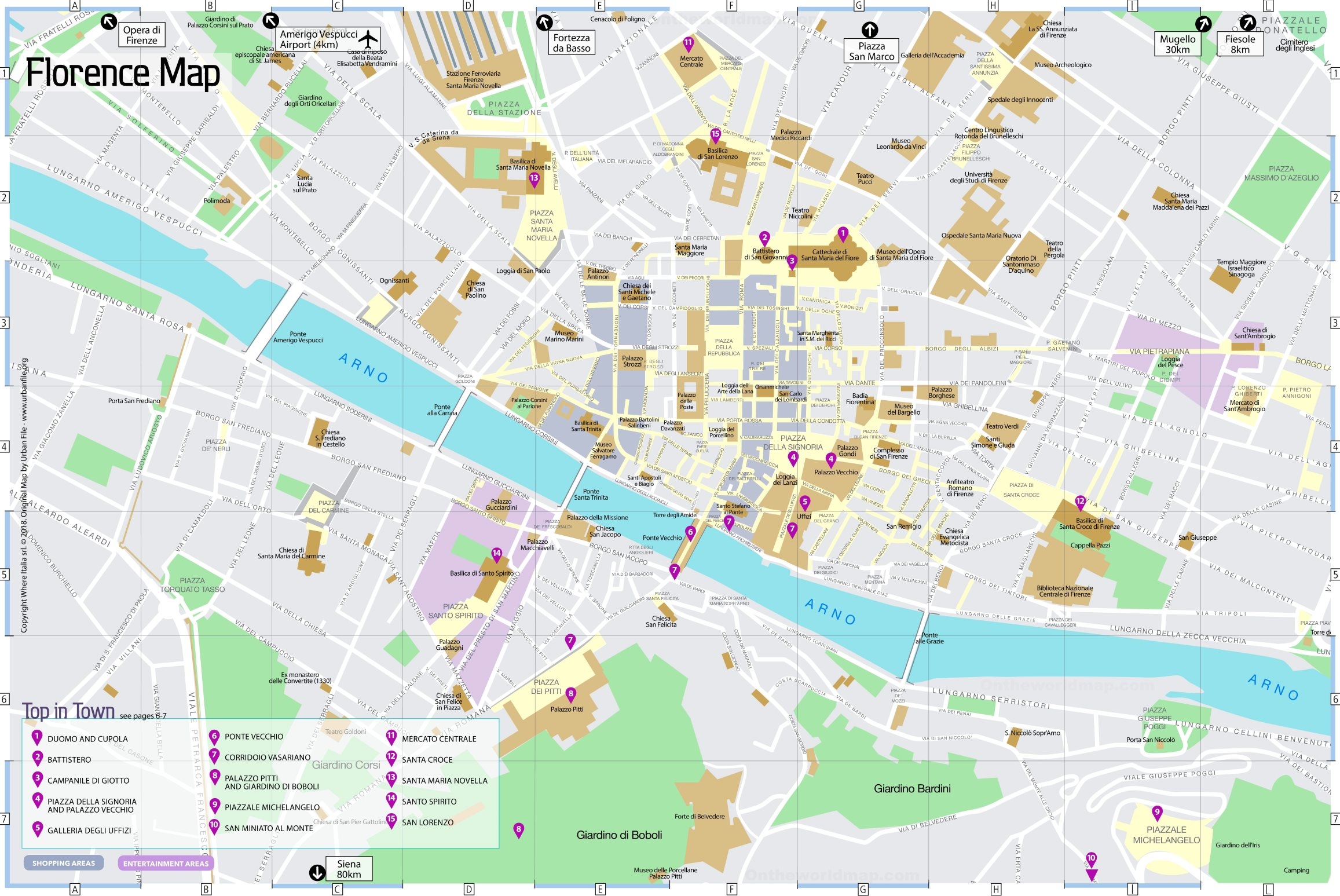The width and height of the screenshot is (1340, 896).
Task: Click the Florence Map title
Action: (123, 74)
